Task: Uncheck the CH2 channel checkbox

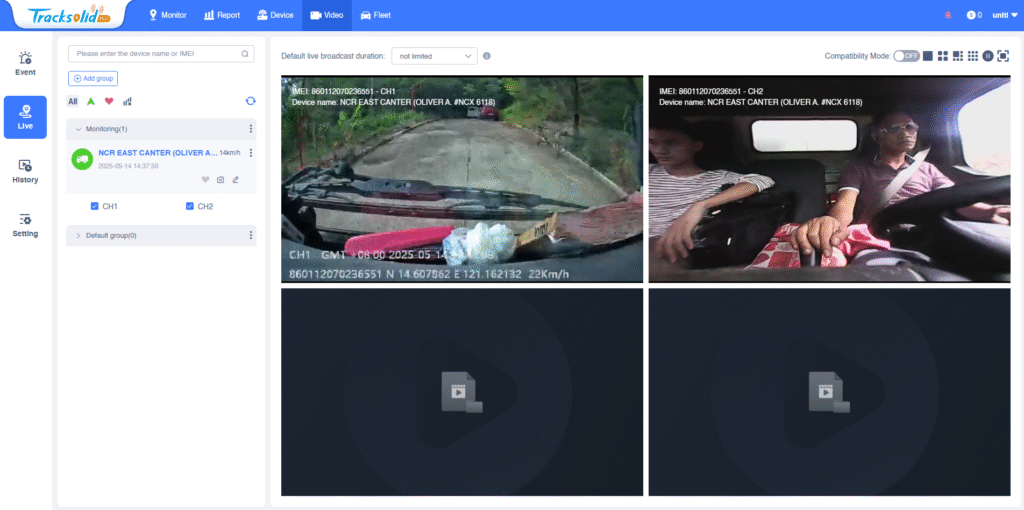Action: [190, 206]
